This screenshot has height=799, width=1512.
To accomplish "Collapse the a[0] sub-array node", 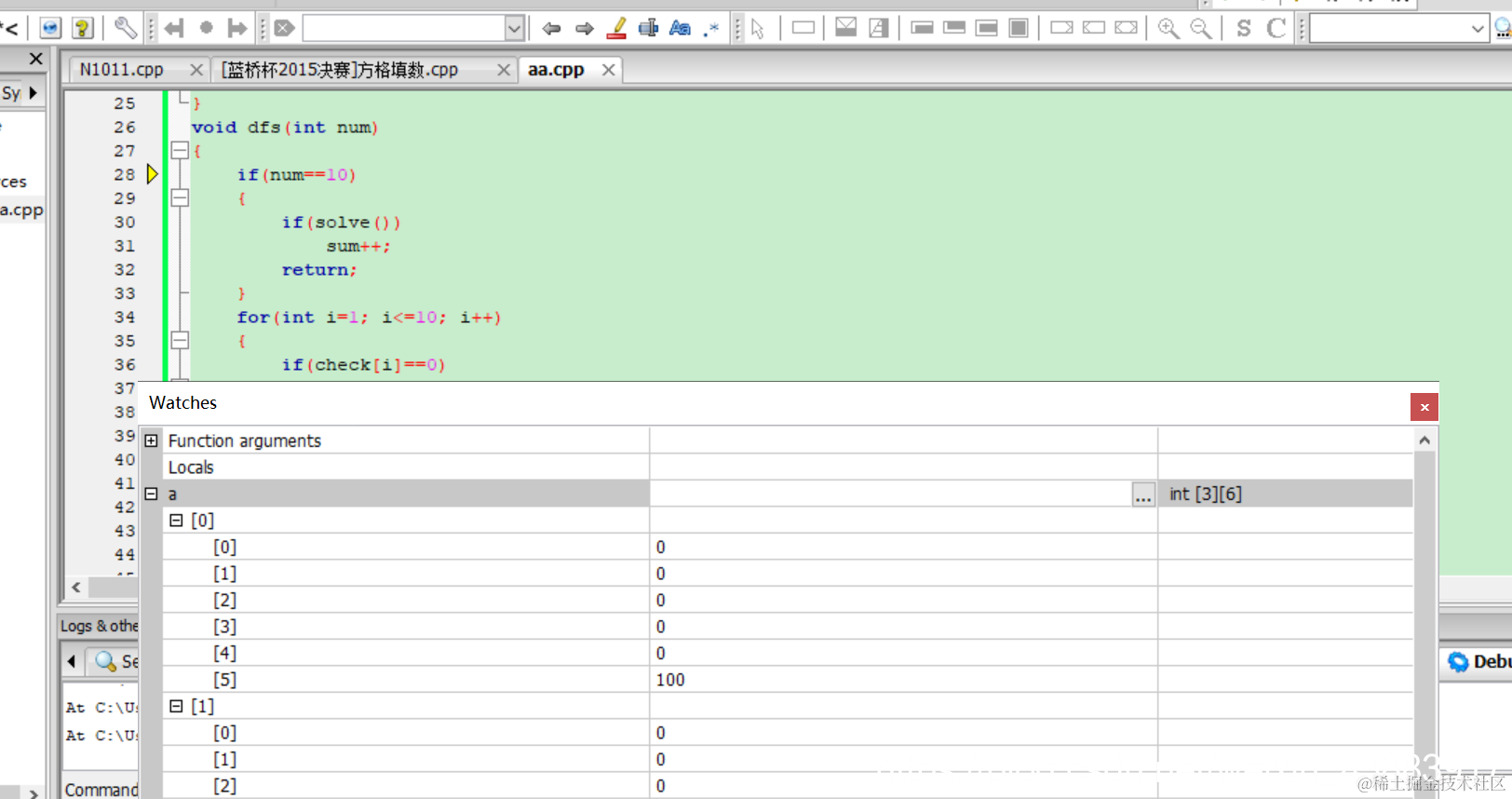I will tap(176, 521).
